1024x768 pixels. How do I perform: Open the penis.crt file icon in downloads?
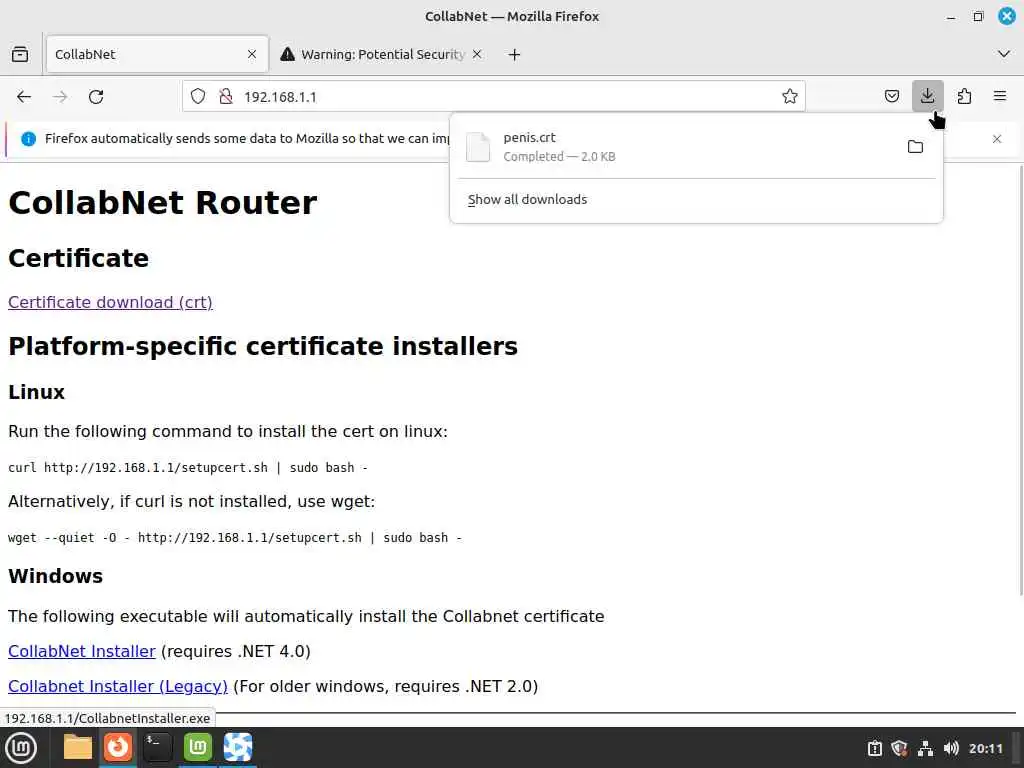pos(477,147)
